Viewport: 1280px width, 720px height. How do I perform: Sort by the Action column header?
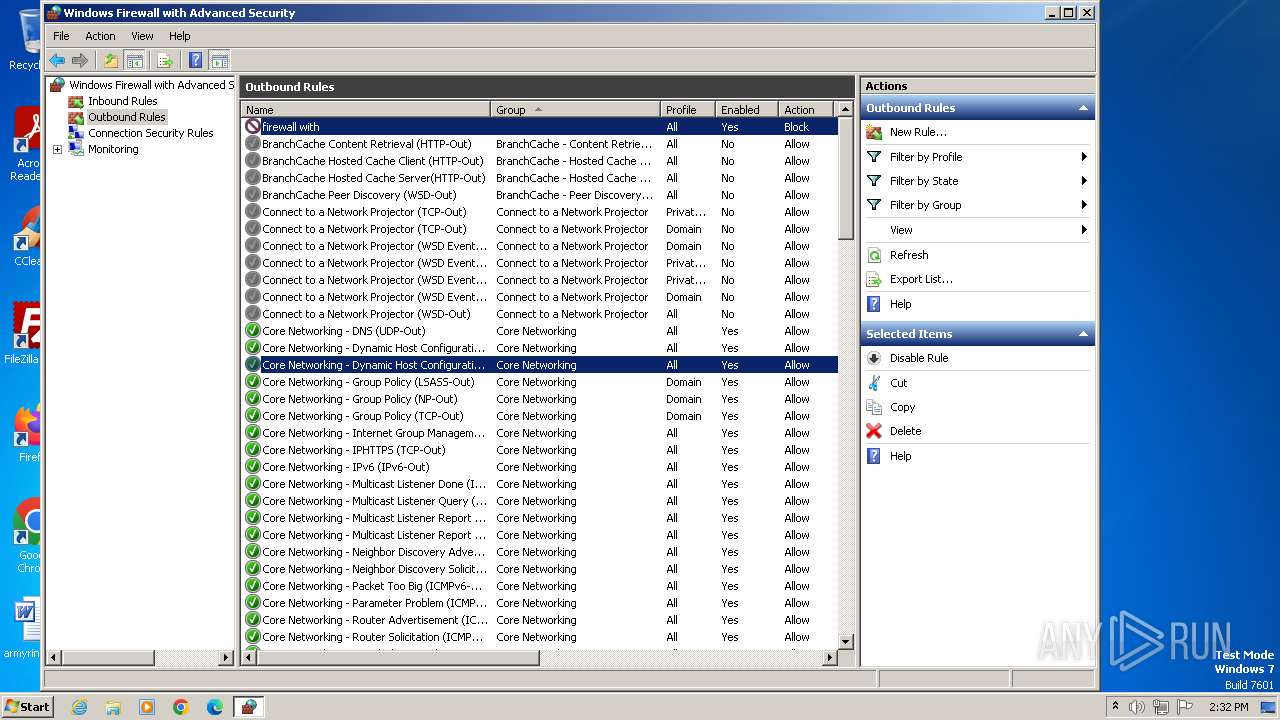[808, 110]
